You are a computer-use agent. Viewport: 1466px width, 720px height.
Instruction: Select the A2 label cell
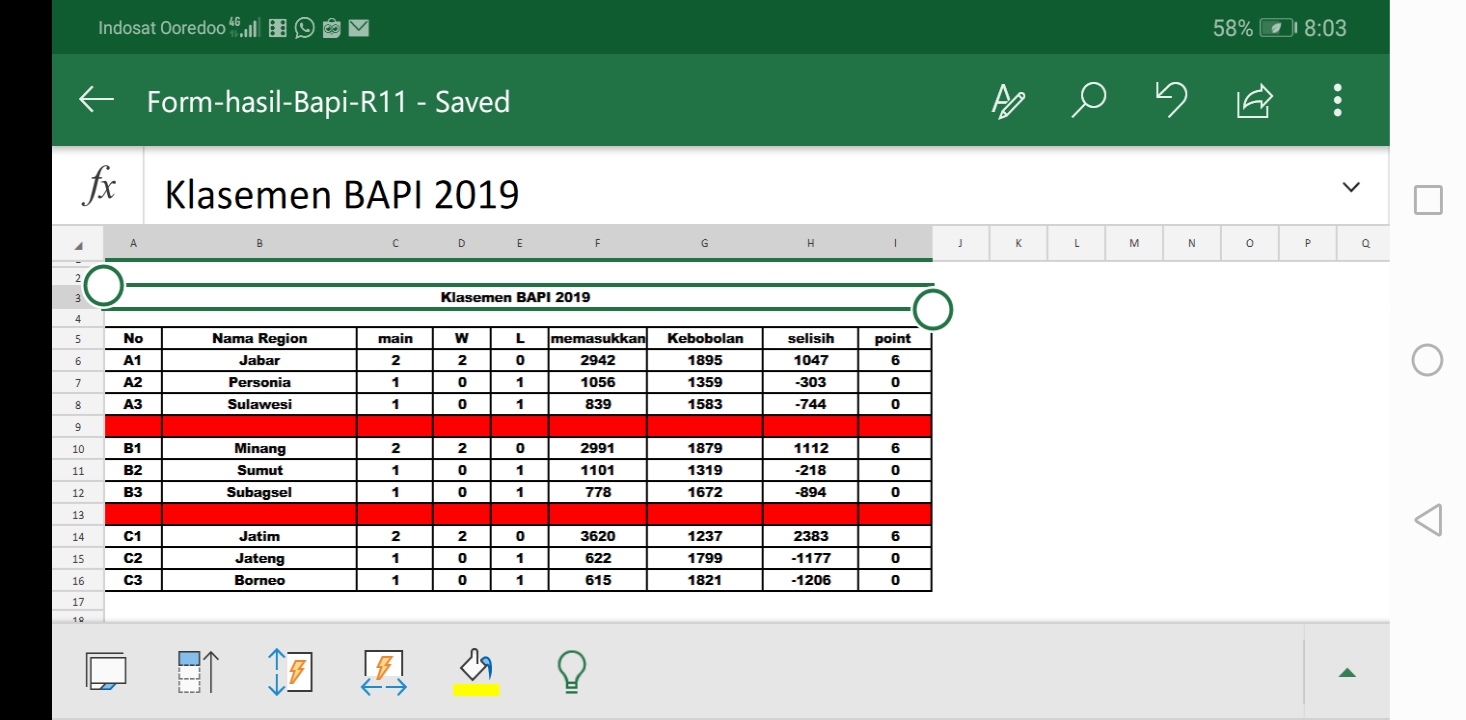tap(133, 382)
